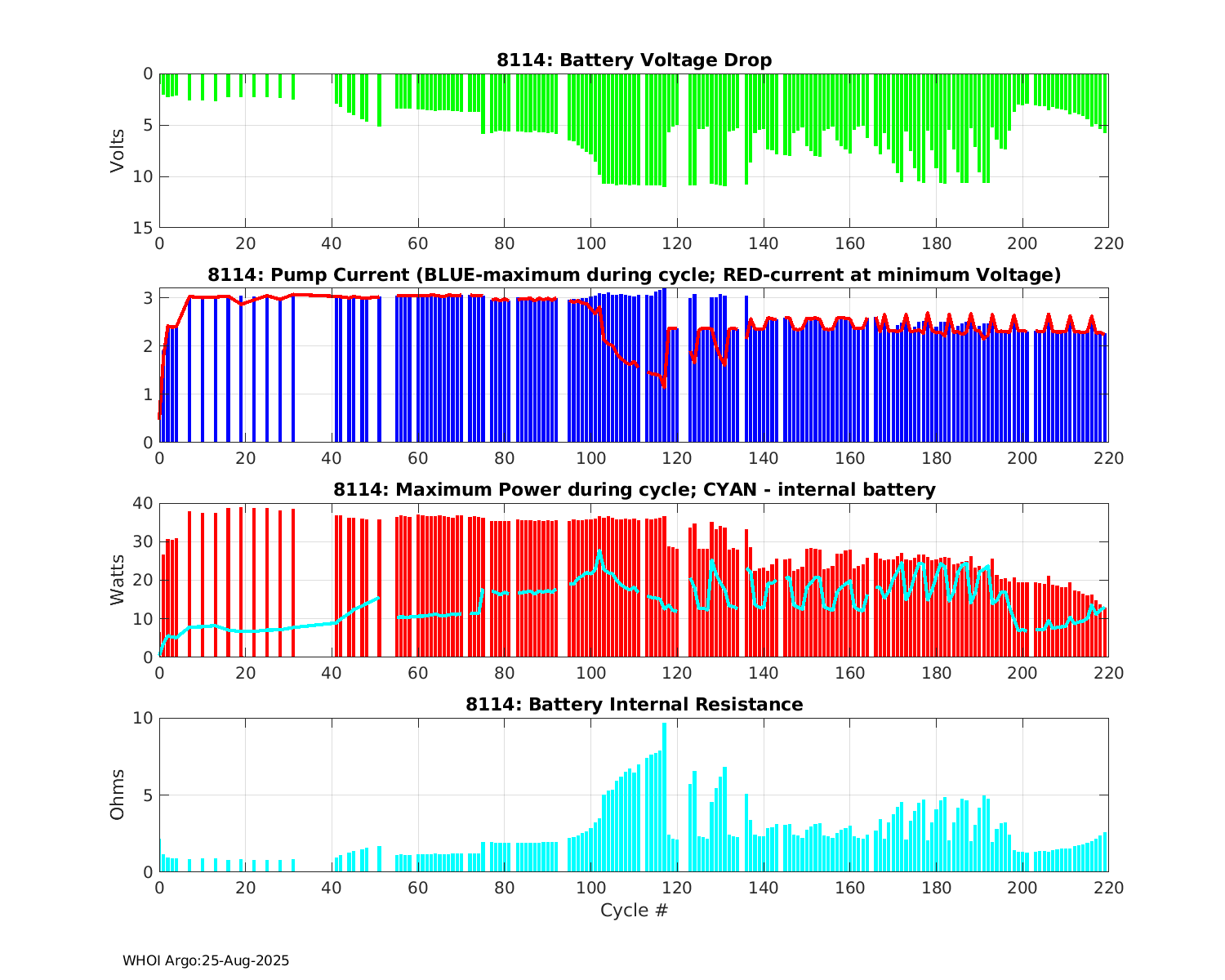The image size is (1225, 980).
Task: Select the Ohms y-axis label
Action: [118, 795]
